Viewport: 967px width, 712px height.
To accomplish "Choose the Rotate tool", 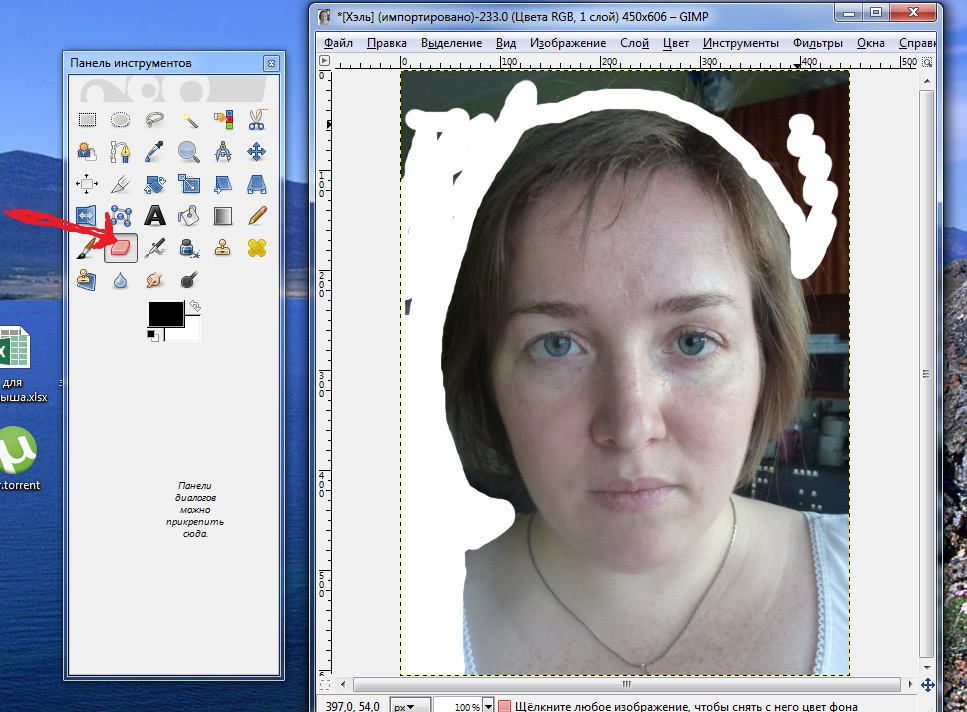I will (x=154, y=184).
